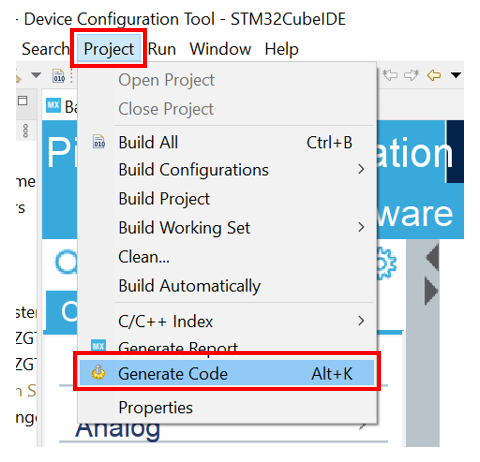Open the dropdown arrow at toolbar right end
480x462 pixels.
pos(456,75)
